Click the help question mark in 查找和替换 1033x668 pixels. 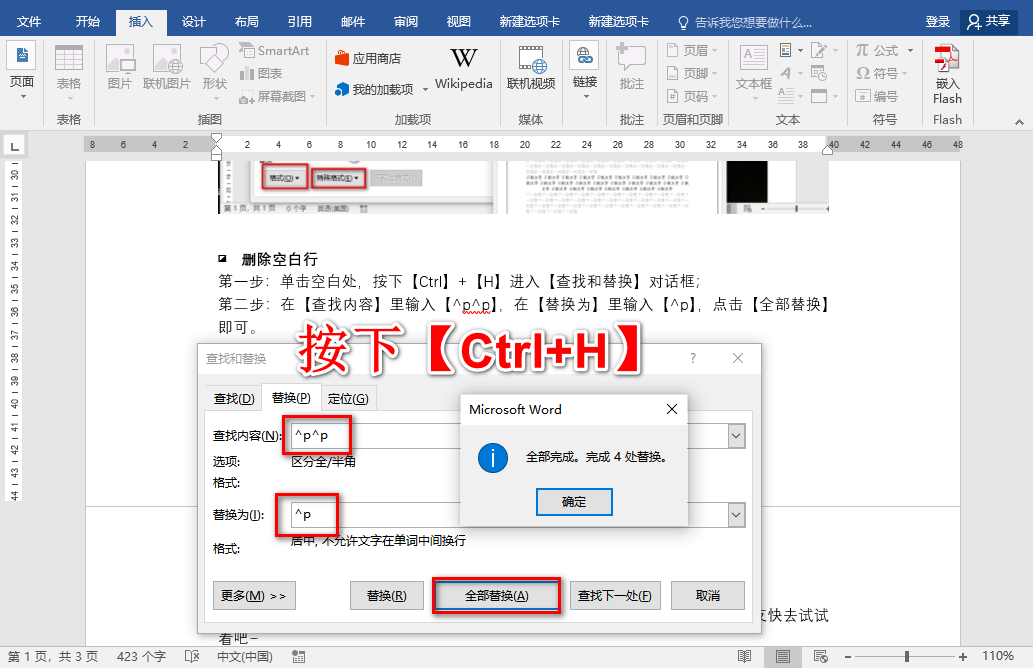coord(692,358)
